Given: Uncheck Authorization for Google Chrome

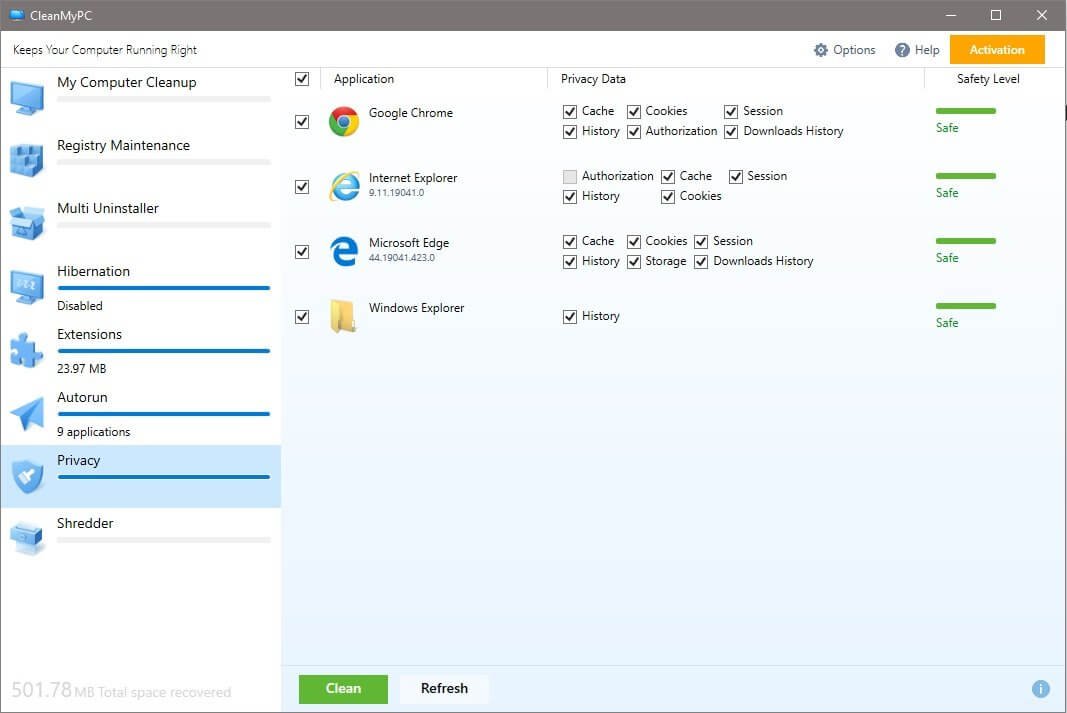Looking at the screenshot, I should [x=634, y=131].
